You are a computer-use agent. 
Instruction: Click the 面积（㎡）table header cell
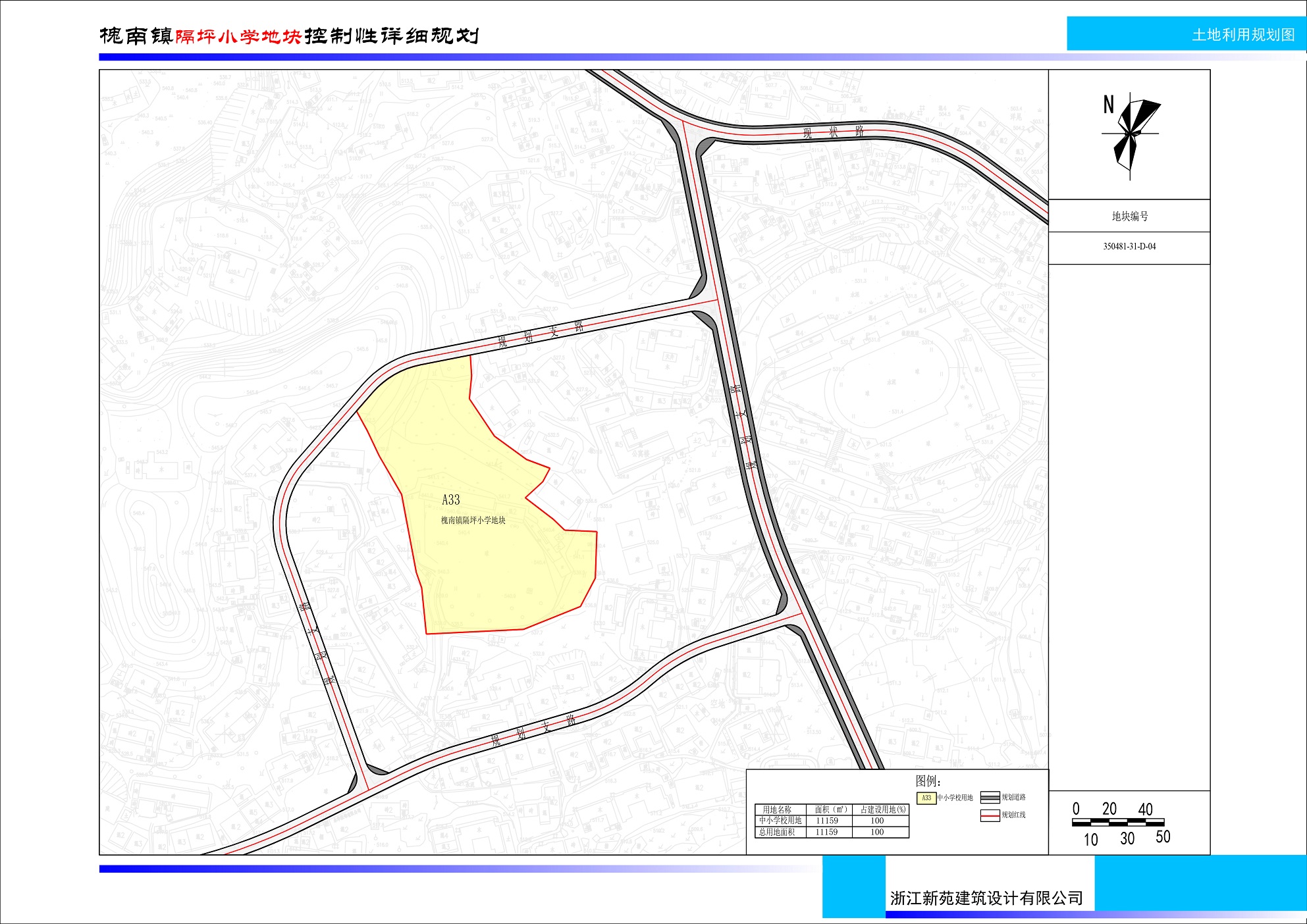[831, 810]
